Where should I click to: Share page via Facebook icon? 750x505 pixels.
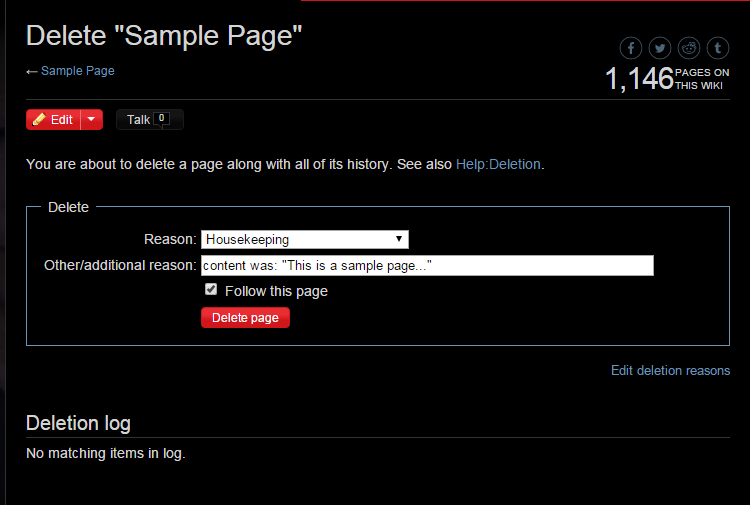click(x=631, y=48)
